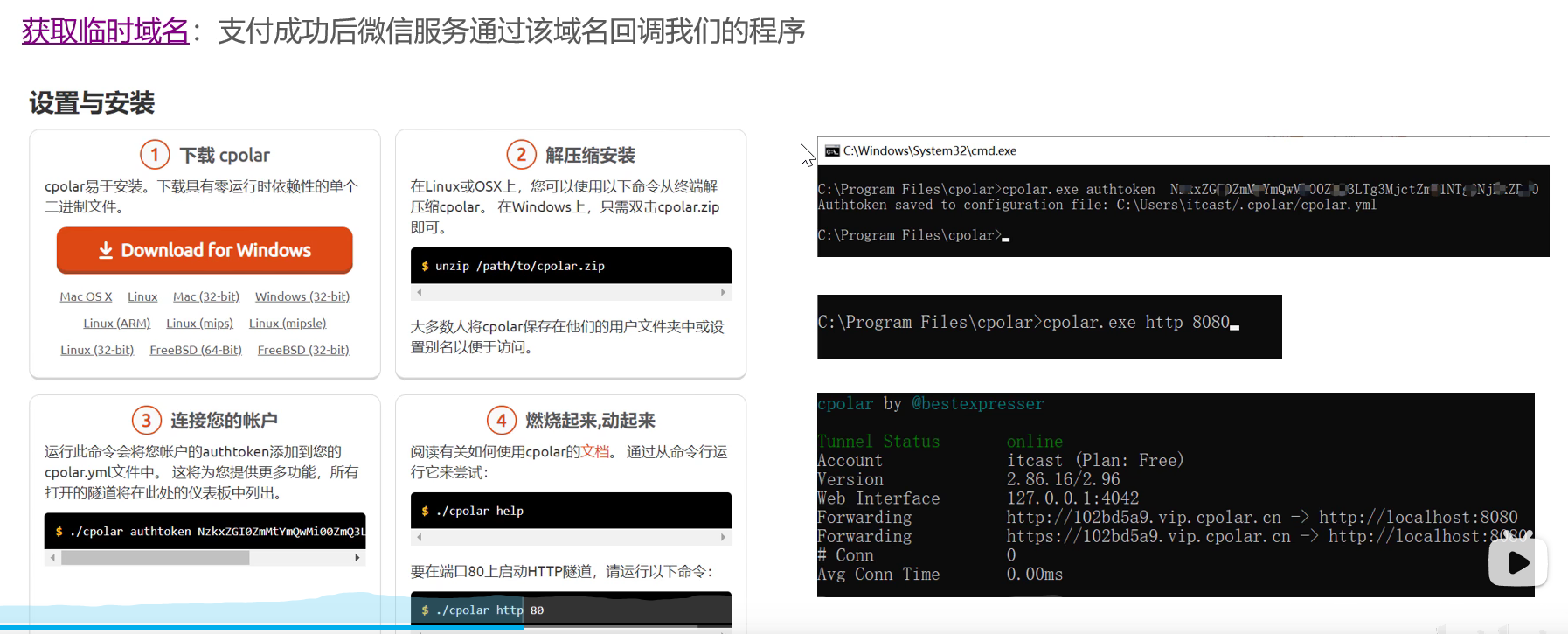Image resolution: width=1568 pixels, height=634 pixels.
Task: Open the Linux (mipsle) download link
Action: pyautogui.click(x=288, y=323)
